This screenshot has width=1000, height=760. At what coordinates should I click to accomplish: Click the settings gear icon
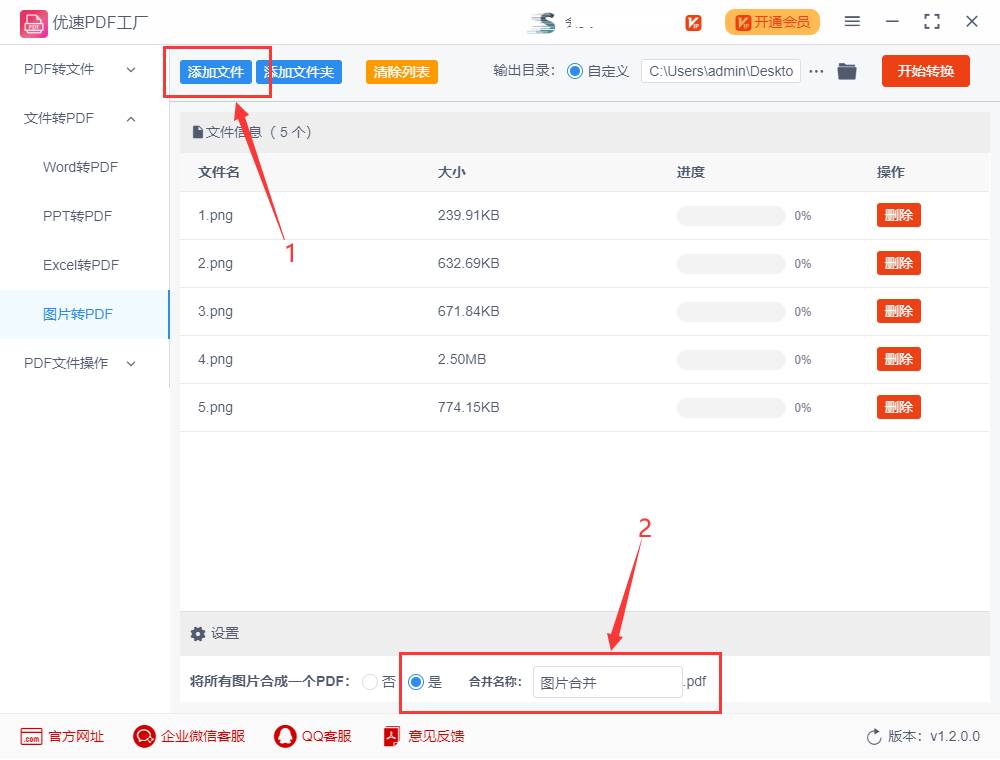(x=198, y=634)
